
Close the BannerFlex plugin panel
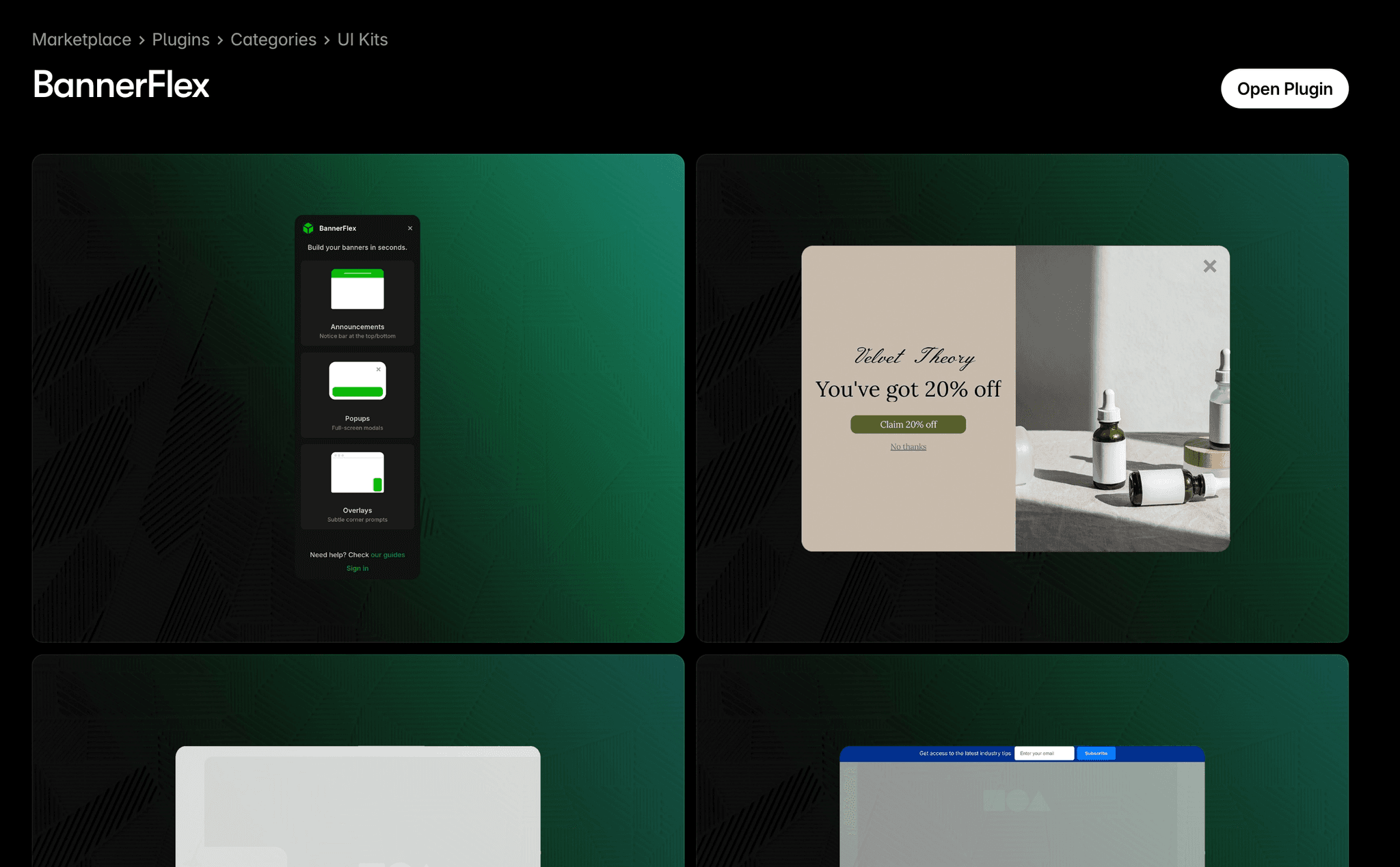click(410, 228)
